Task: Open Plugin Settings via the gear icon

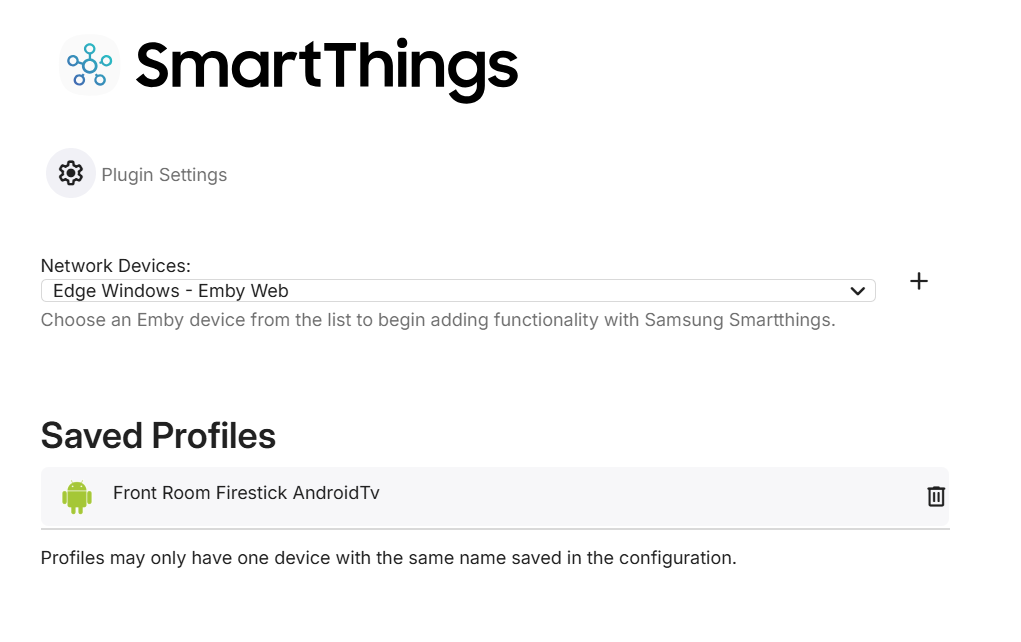Action: (x=70, y=173)
